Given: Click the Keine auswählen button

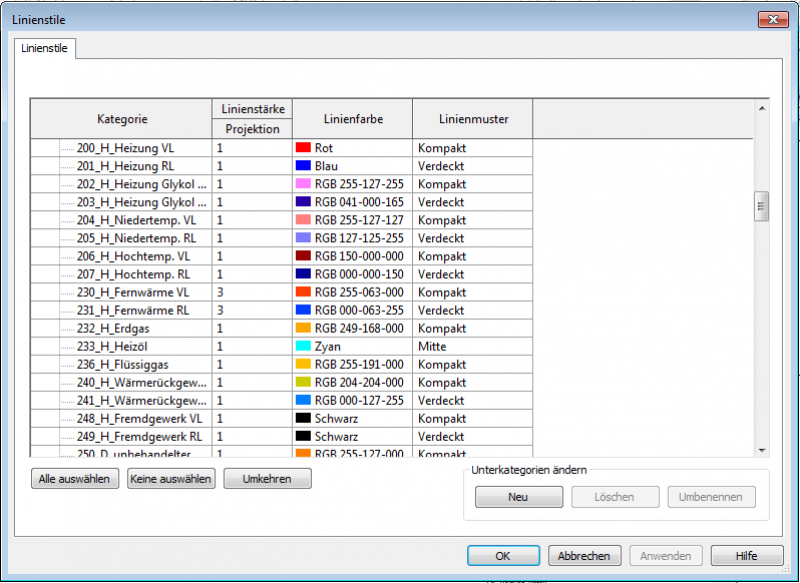Looking at the screenshot, I should [x=171, y=479].
